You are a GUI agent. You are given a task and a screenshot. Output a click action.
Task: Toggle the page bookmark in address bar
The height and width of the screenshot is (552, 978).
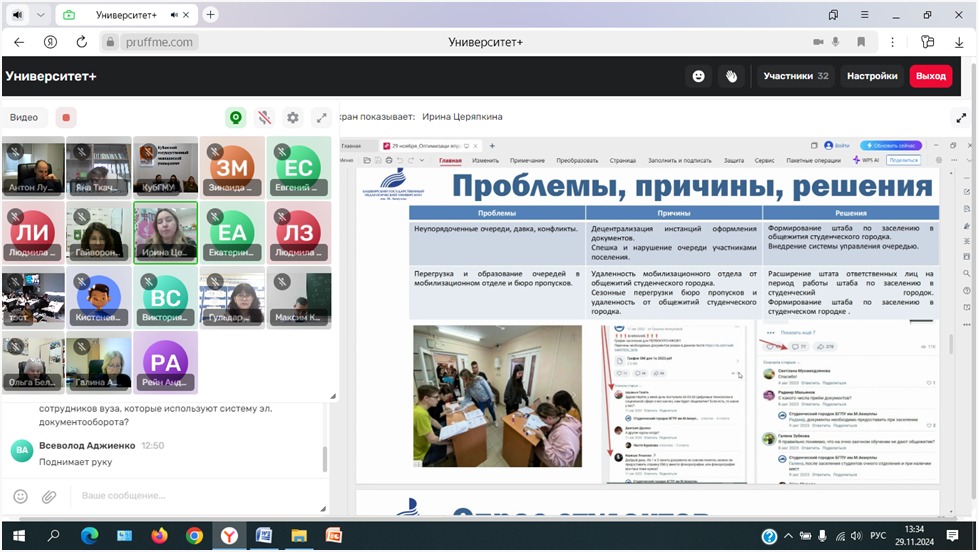(x=861, y=42)
